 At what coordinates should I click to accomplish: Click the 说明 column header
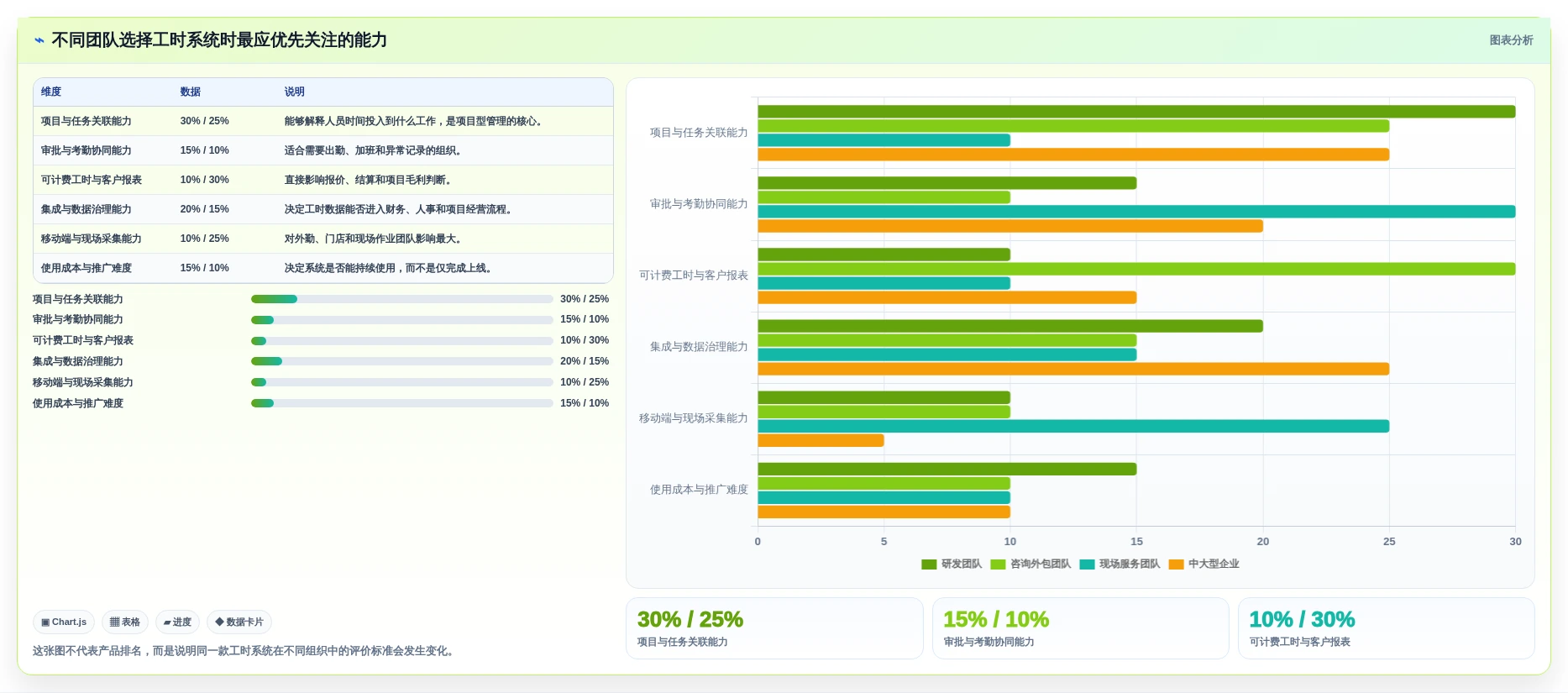[295, 92]
